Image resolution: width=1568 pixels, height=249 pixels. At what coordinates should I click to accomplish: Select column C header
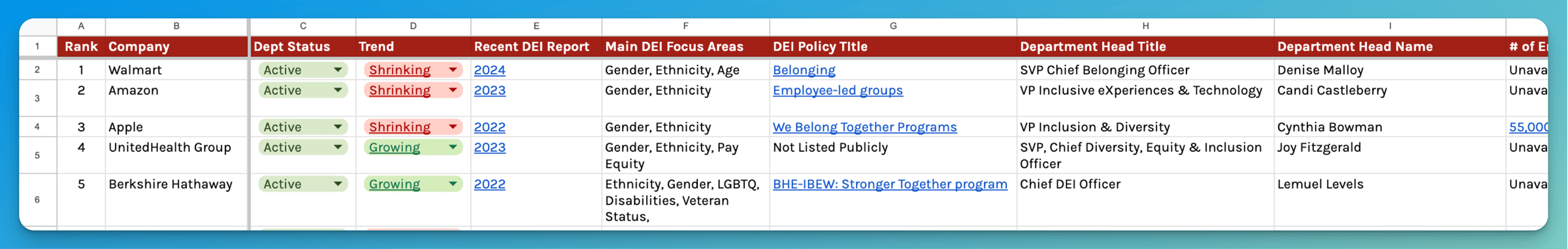[302, 26]
